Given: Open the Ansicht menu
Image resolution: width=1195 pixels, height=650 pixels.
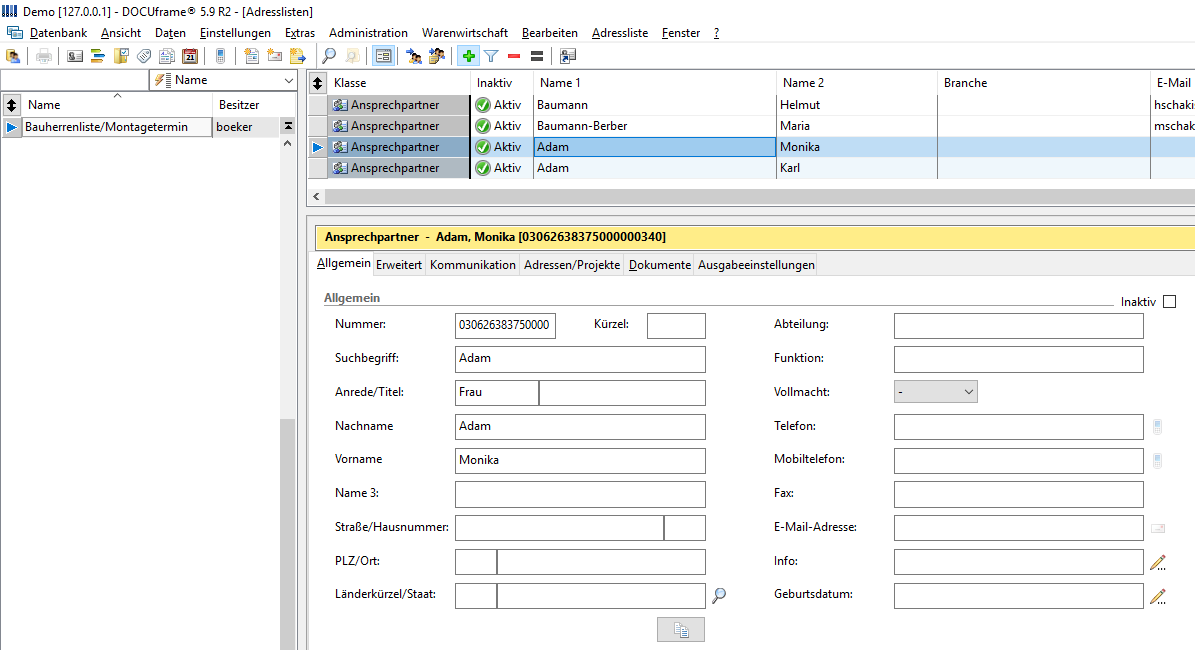Looking at the screenshot, I should 120,33.
